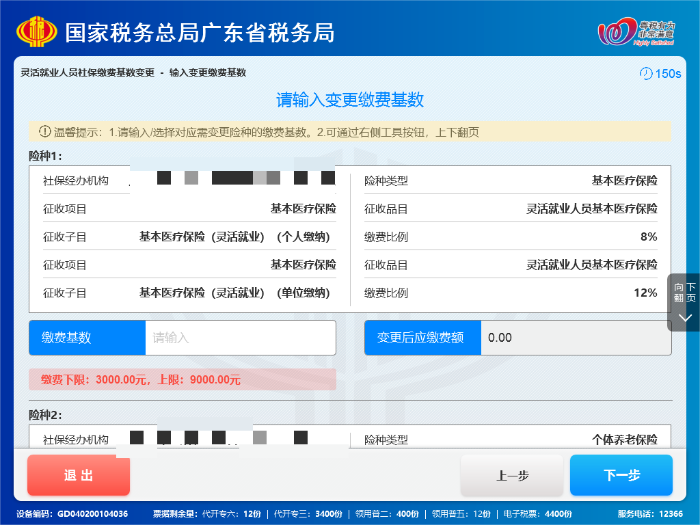Click the 请输入变更缴费基数 heading
Screen dimensions: 700x525
[x=350, y=100]
